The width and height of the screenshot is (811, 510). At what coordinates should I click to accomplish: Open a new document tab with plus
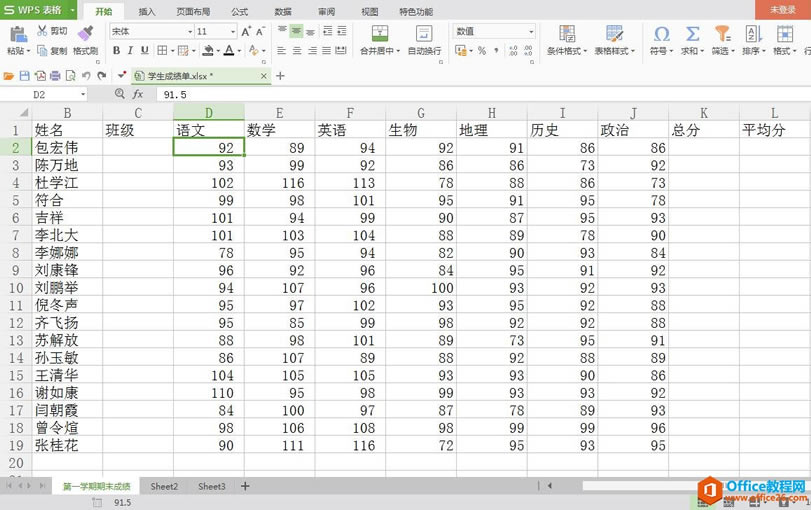tap(280, 76)
